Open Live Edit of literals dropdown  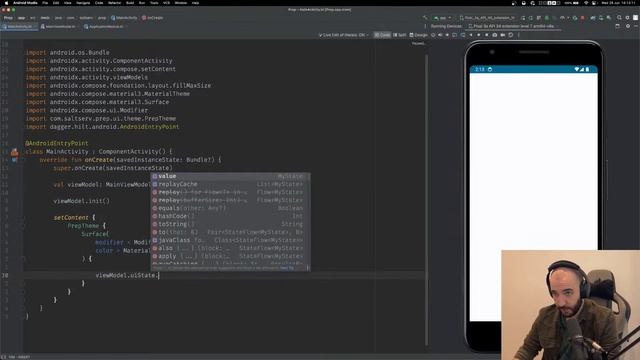(343, 35)
